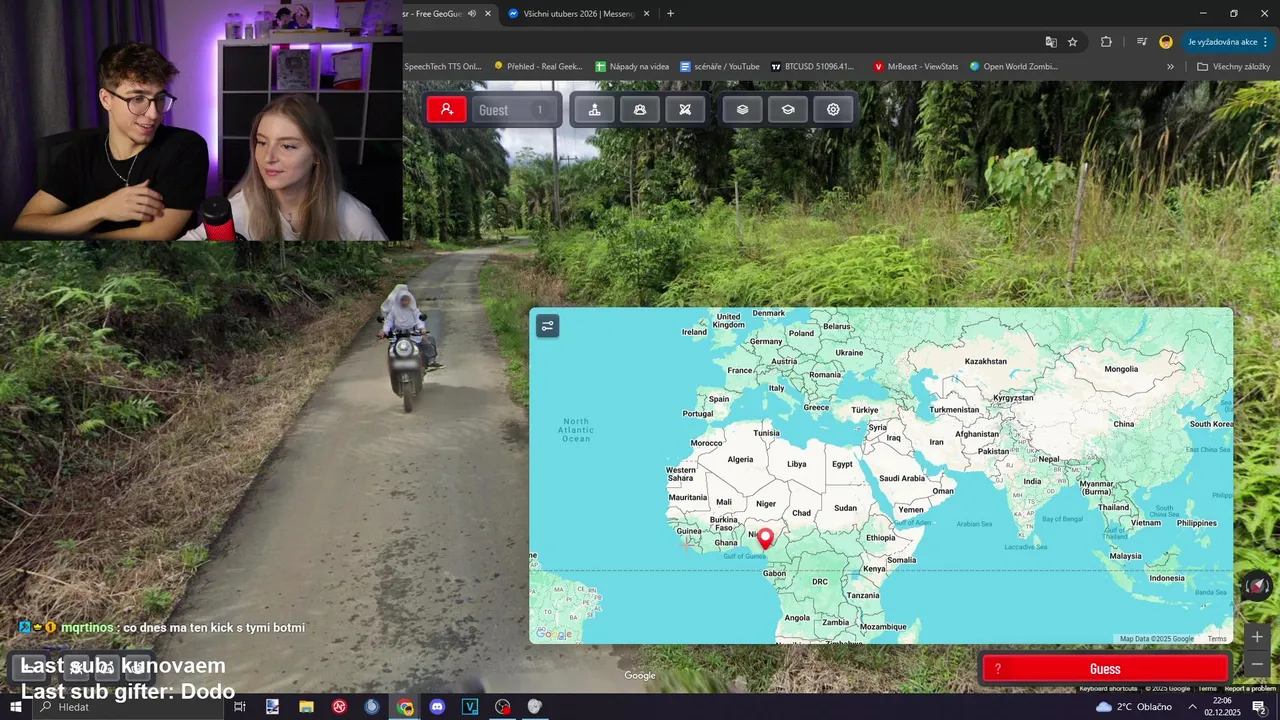Click the Mongolia label on the map
This screenshot has width=1280, height=720.
tap(1121, 369)
